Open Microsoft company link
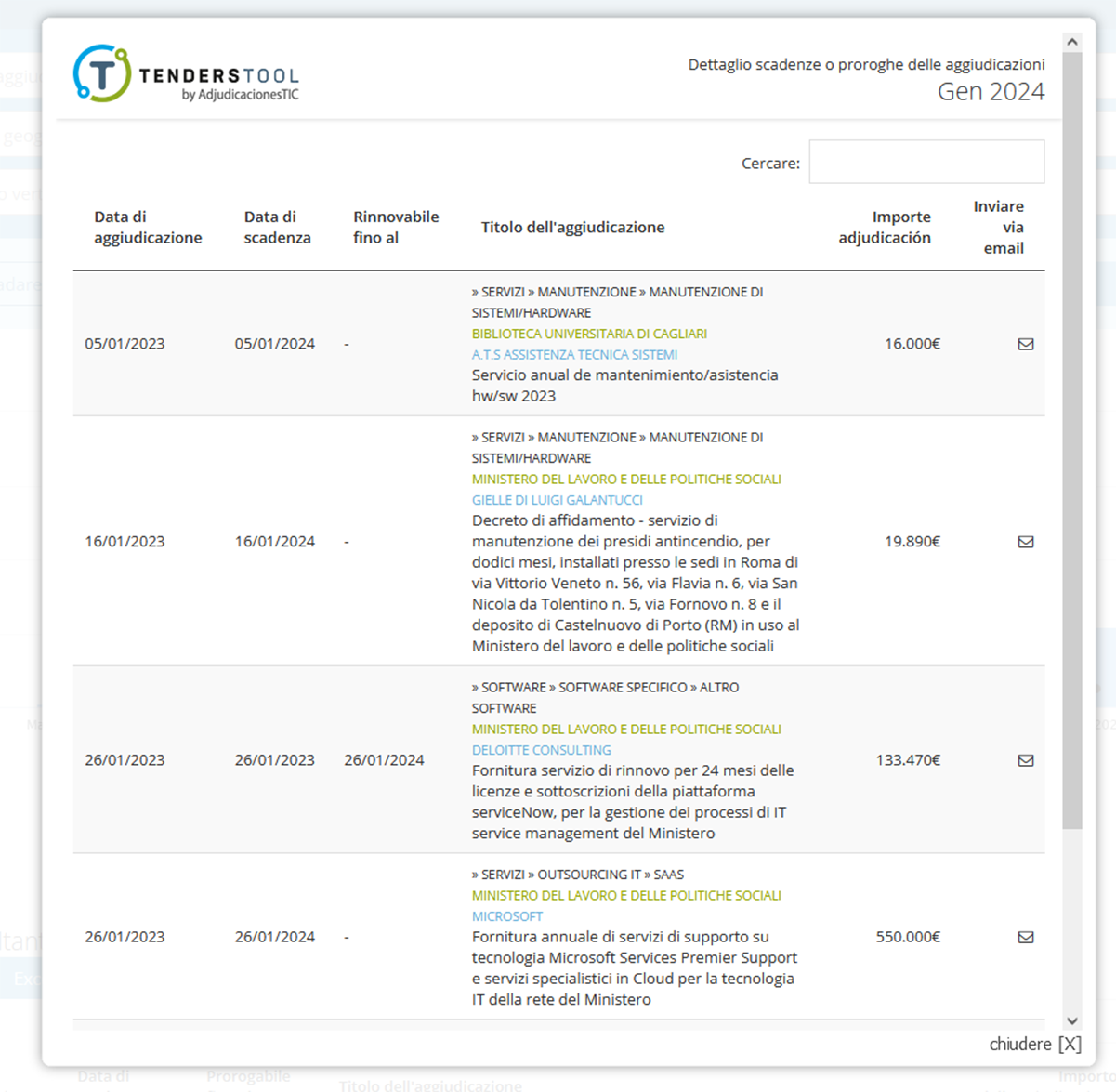This screenshot has height=1092, width=1116. [x=507, y=916]
